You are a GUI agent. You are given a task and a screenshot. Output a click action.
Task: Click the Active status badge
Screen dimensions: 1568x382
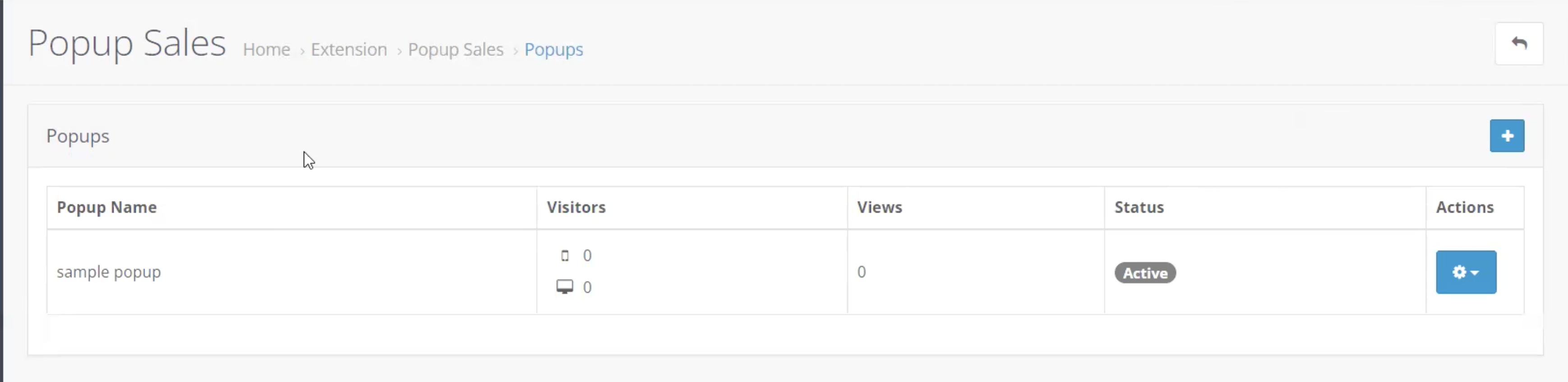1145,273
